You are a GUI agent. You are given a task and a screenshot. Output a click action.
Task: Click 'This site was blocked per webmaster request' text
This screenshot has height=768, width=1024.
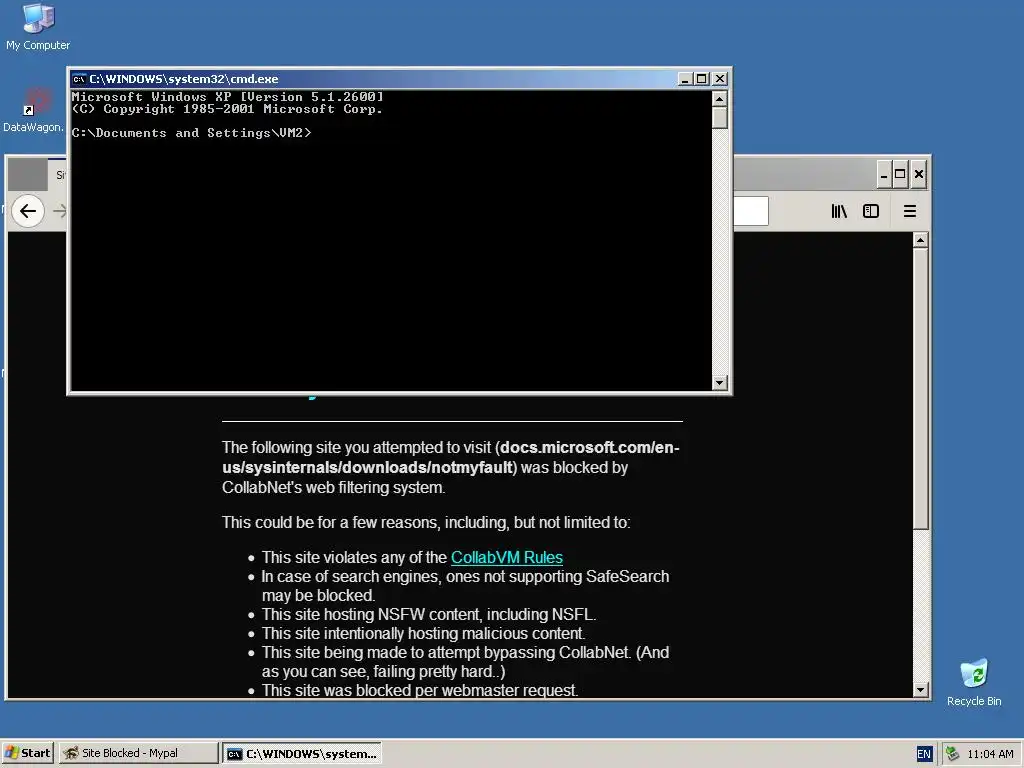420,690
